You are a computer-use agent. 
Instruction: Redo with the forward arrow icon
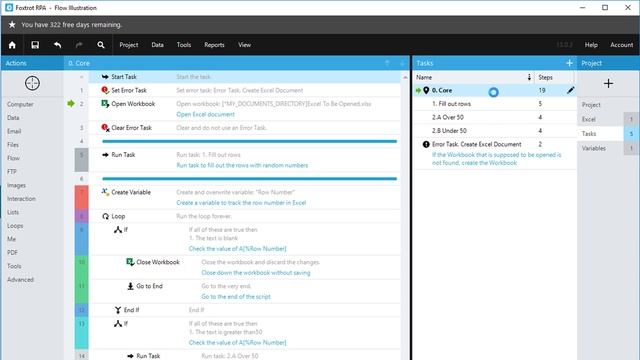pos(79,45)
